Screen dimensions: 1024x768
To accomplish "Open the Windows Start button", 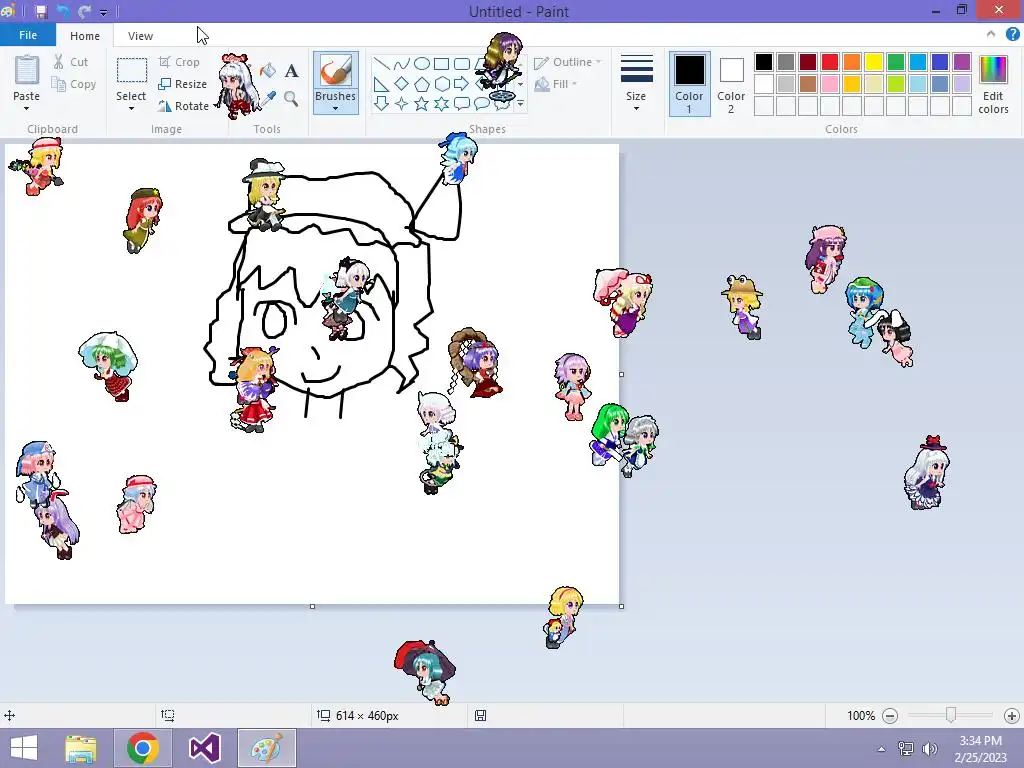I will 24,748.
